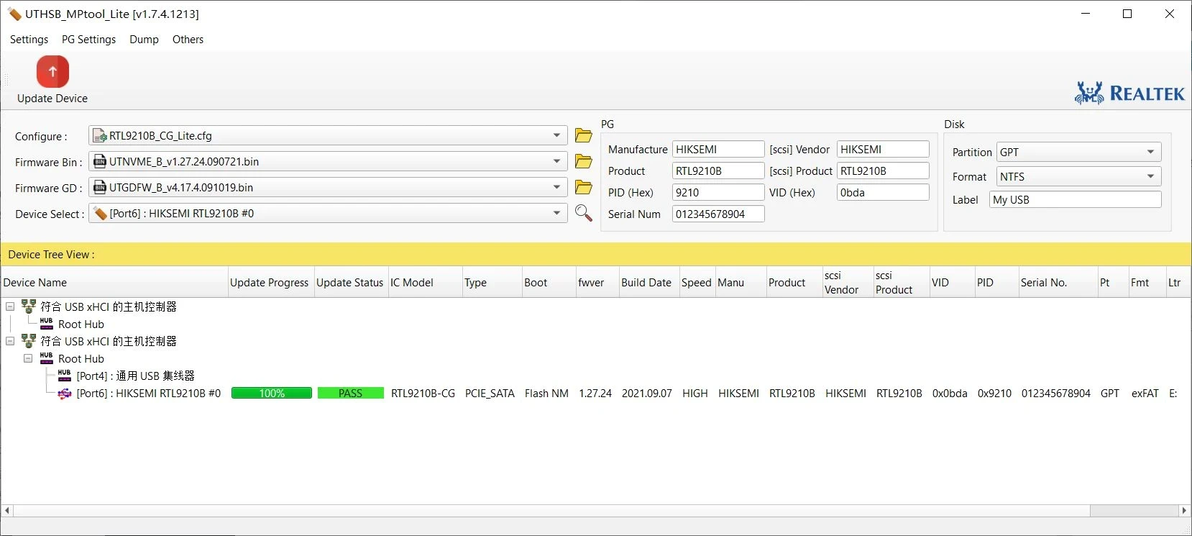Click the first xHCI host controller icon

(29, 306)
